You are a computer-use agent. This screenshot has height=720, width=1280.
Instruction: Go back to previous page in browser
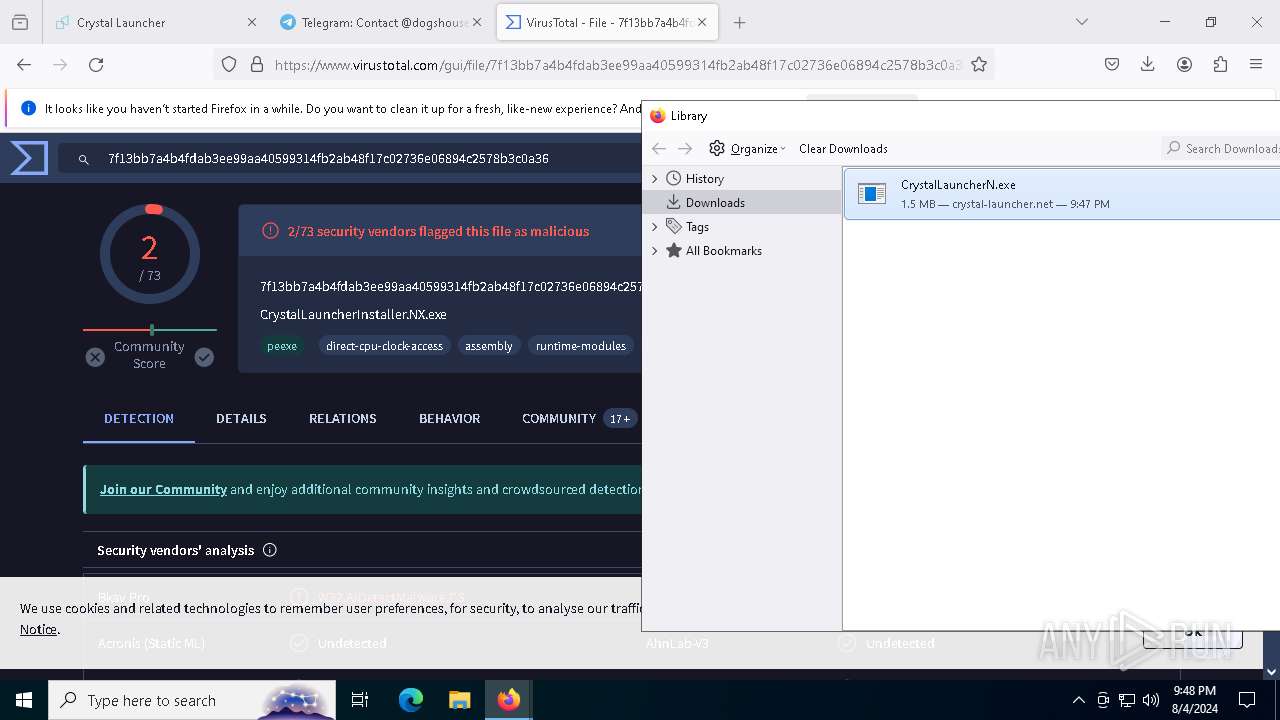coord(24,64)
